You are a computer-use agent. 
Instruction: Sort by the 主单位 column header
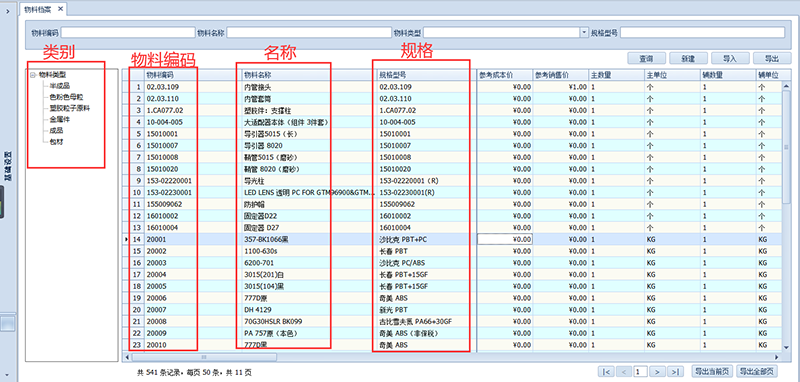click(x=672, y=75)
